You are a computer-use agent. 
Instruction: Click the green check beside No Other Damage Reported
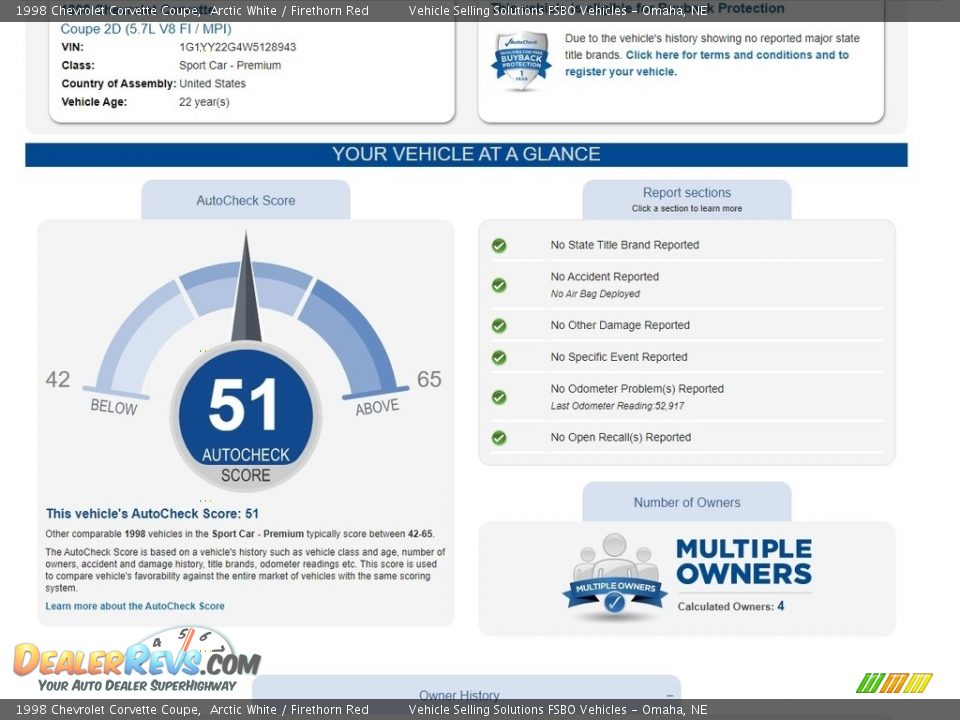[x=499, y=326]
